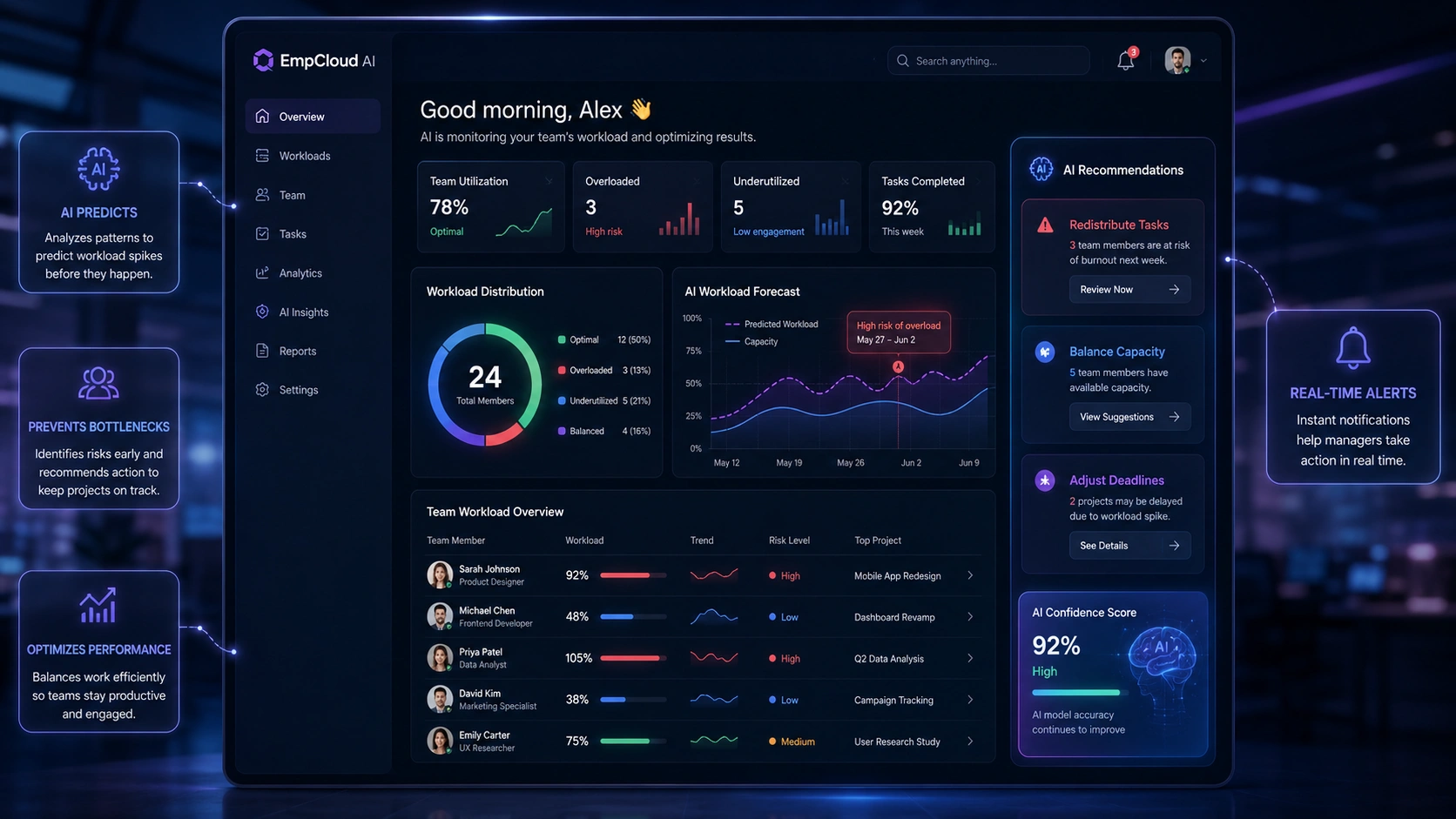This screenshot has height=819, width=1456.
Task: Open AI Insights from the sidebar
Action: (313, 312)
